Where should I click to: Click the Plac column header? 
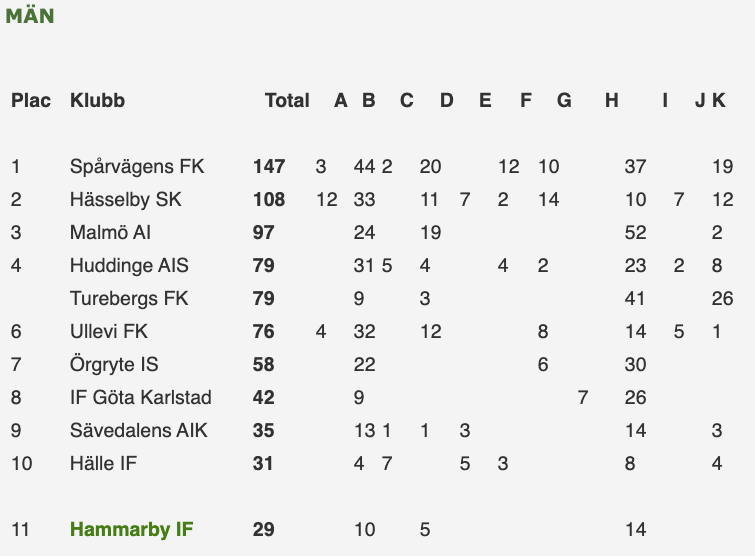click(x=31, y=100)
